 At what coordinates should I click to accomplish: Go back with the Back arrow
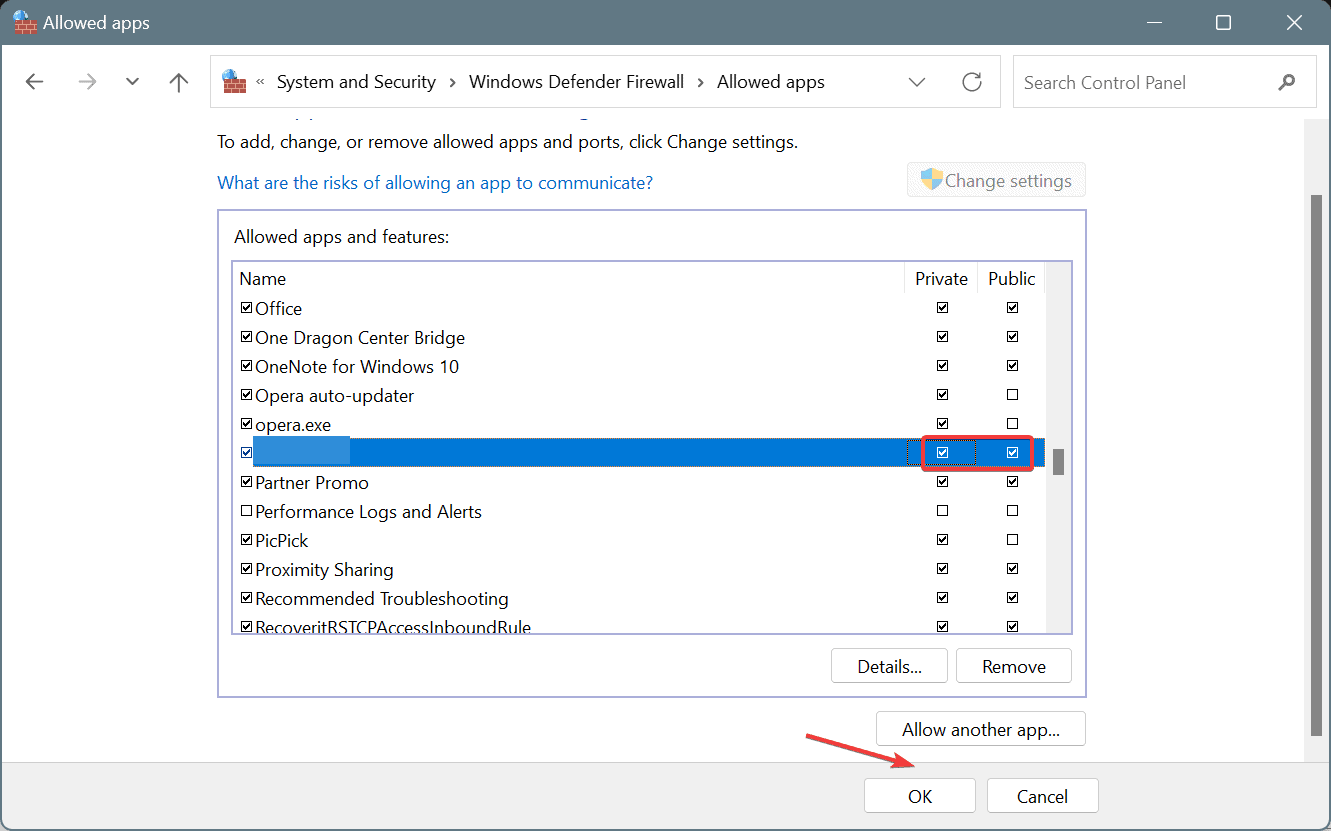tap(35, 82)
